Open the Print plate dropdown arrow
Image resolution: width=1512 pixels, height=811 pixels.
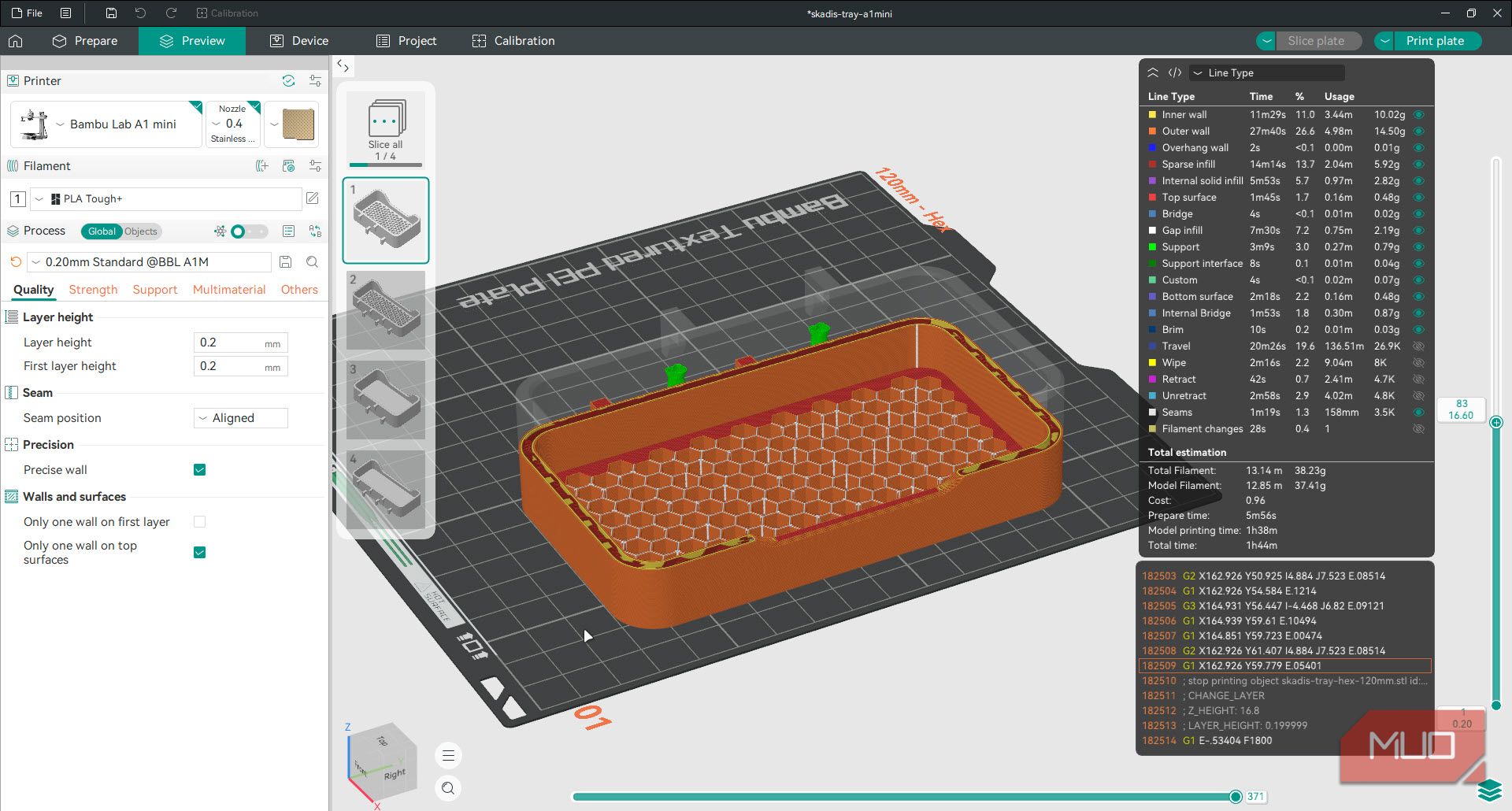(1384, 41)
